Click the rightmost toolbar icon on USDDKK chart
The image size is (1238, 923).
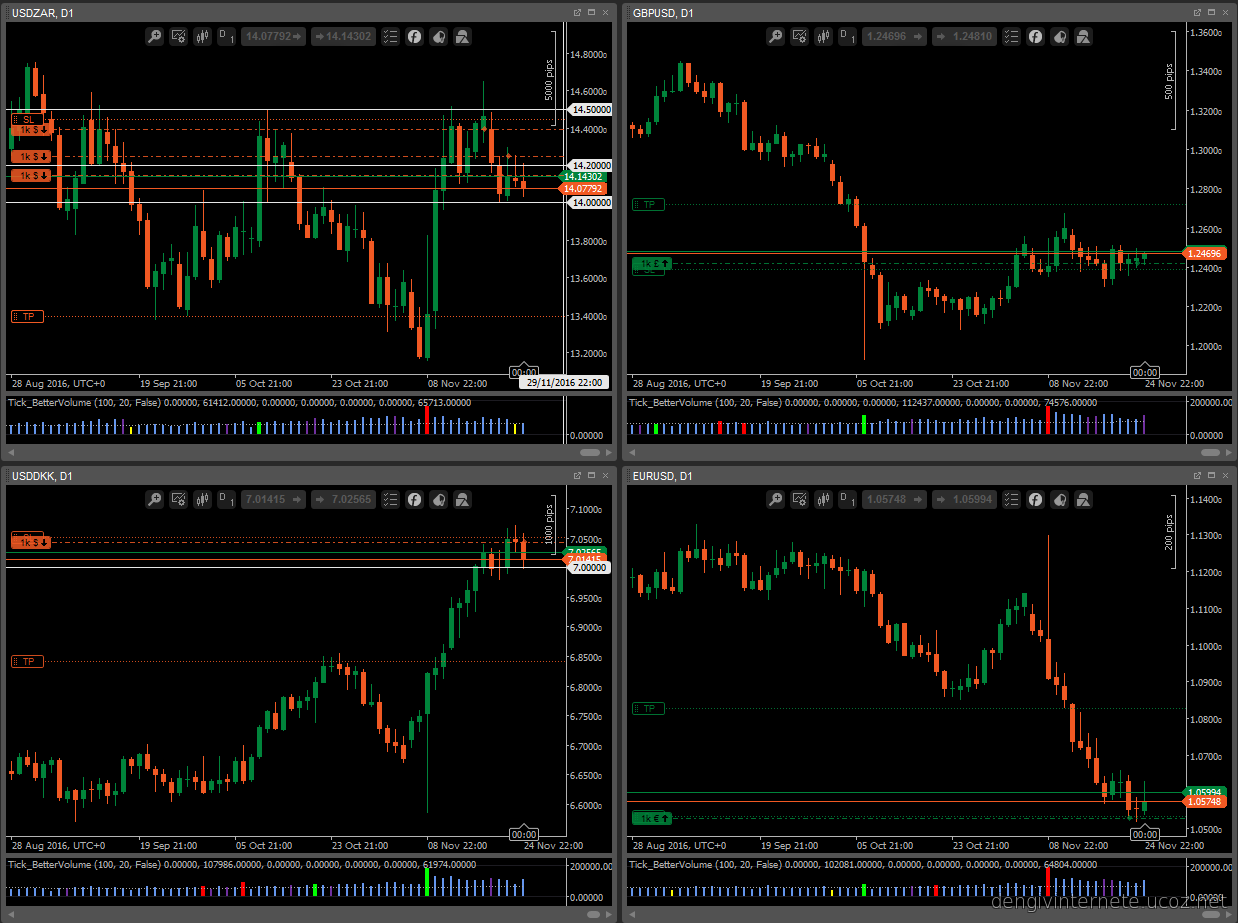tap(462, 499)
